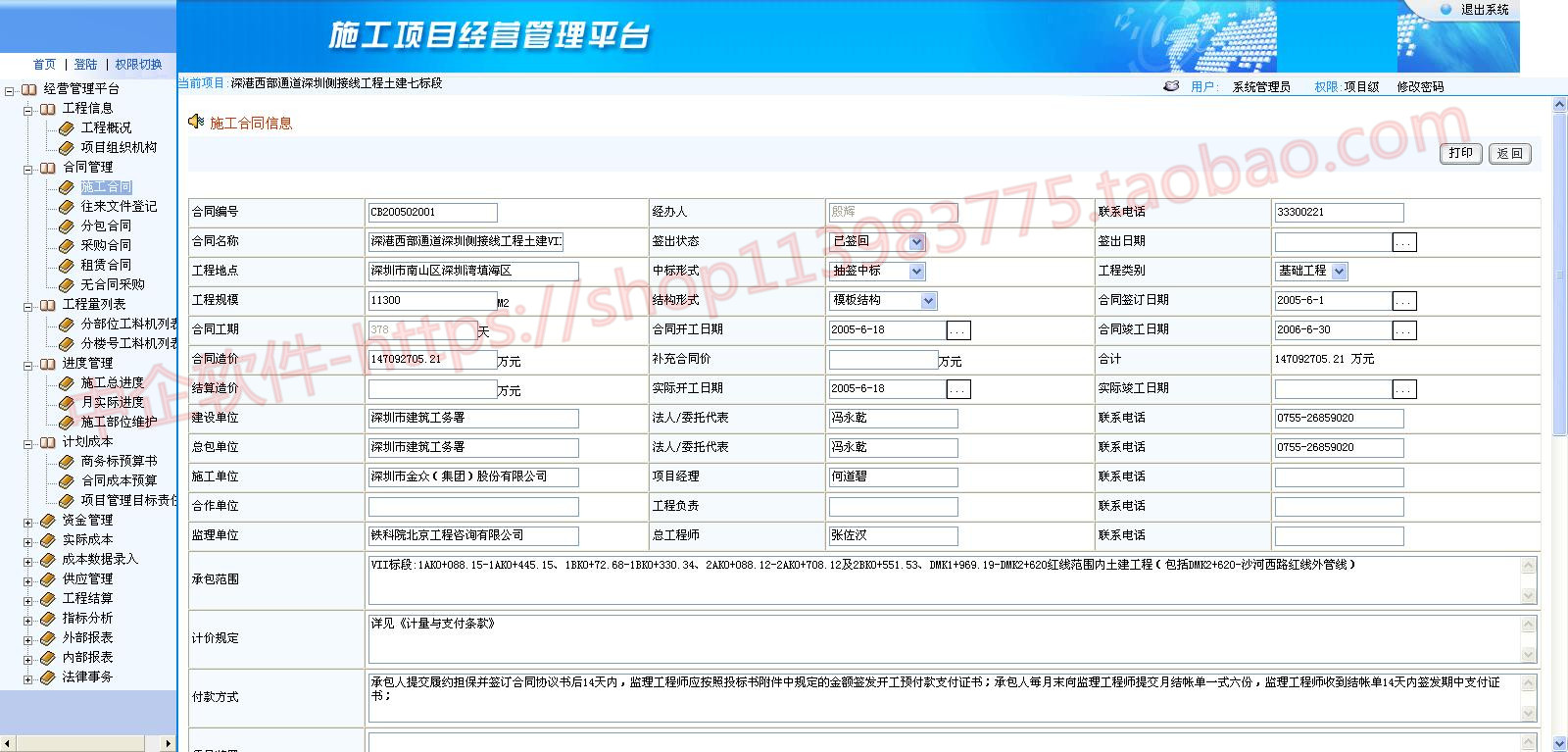Click the 合同造价 input field
Image resolution: width=1568 pixels, height=752 pixels.
(432, 360)
